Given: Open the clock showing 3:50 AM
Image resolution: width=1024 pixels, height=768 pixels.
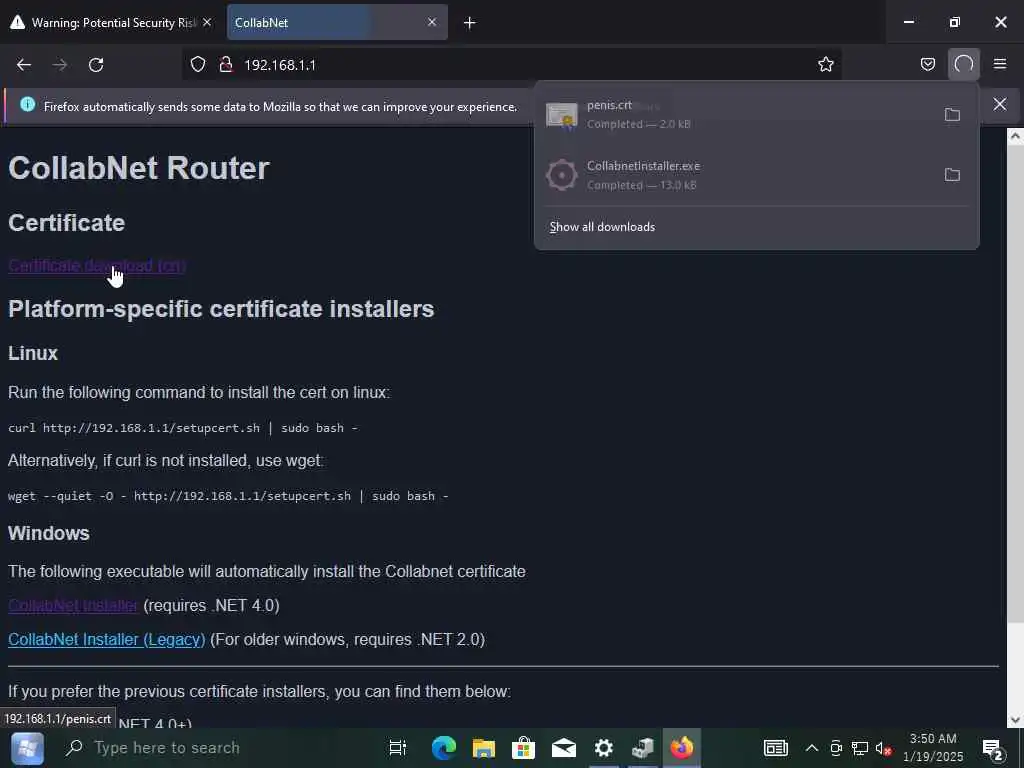Looking at the screenshot, I should pyautogui.click(x=933, y=748).
